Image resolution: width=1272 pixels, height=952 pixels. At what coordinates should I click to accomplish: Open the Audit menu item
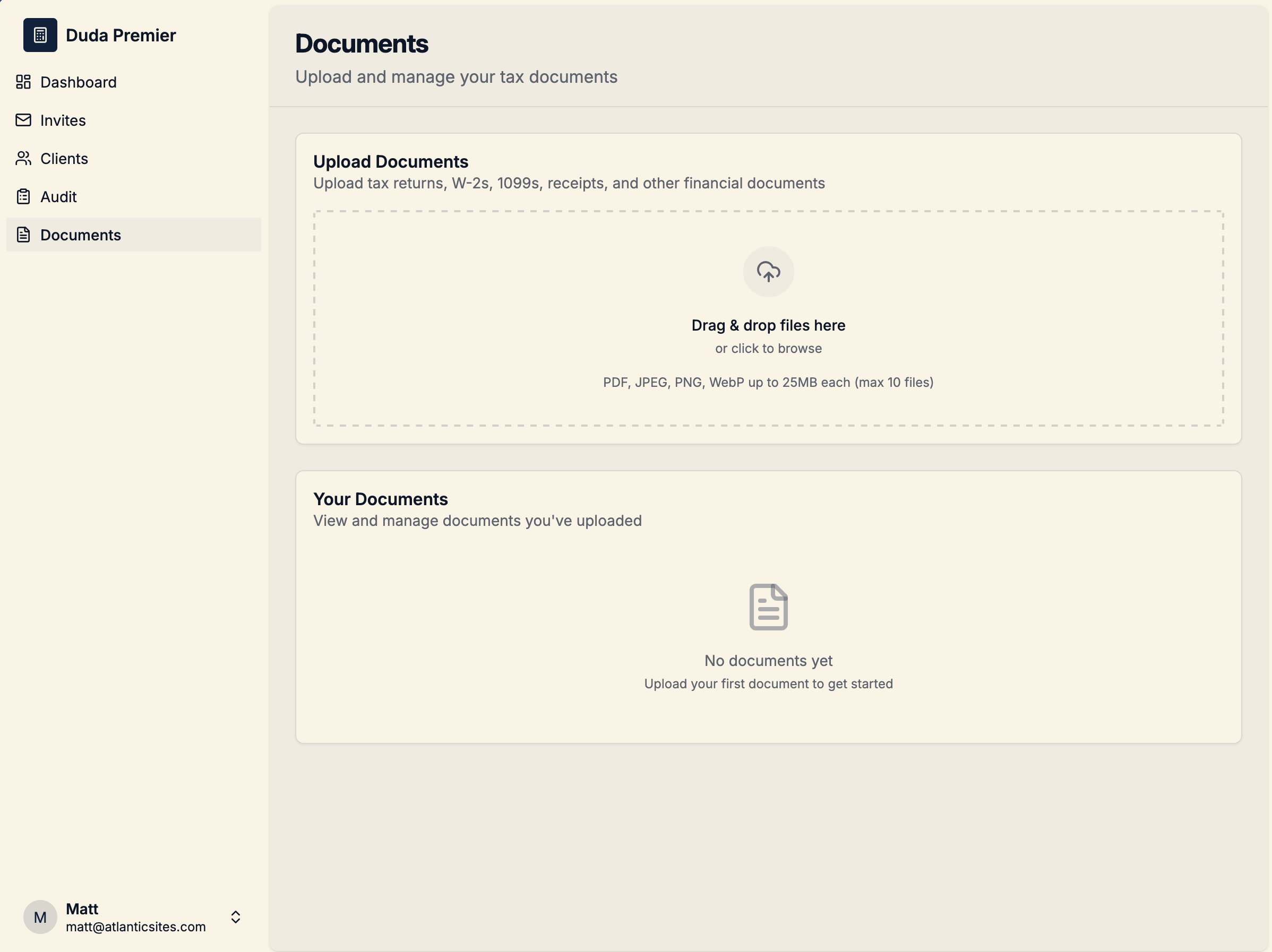tap(58, 197)
